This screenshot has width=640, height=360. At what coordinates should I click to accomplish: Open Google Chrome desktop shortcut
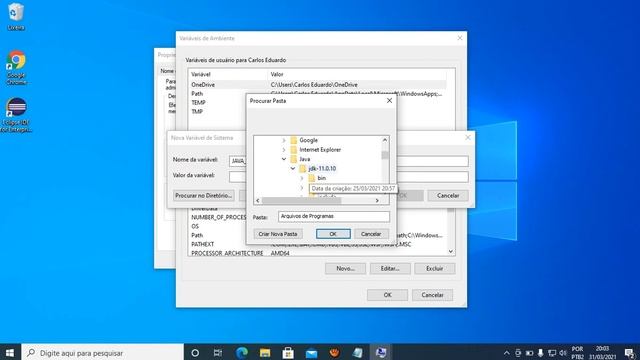point(16,68)
